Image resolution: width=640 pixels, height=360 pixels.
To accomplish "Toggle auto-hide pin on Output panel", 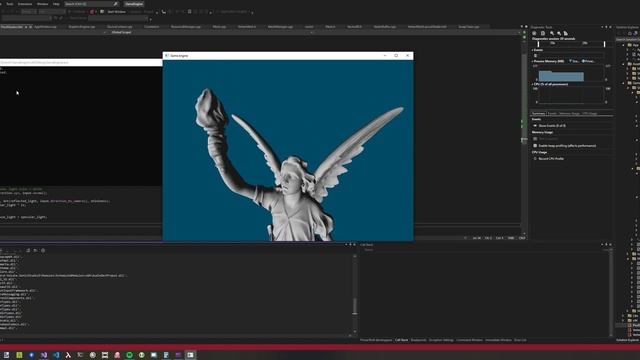I will tap(350, 244).
